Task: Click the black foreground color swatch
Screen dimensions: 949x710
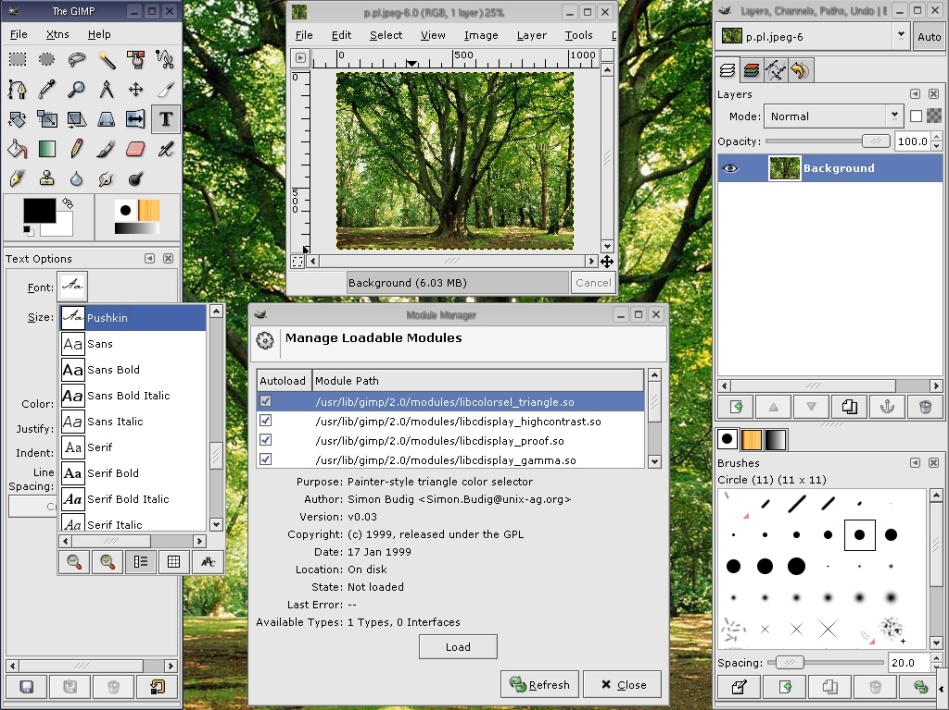Action: pos(39,211)
